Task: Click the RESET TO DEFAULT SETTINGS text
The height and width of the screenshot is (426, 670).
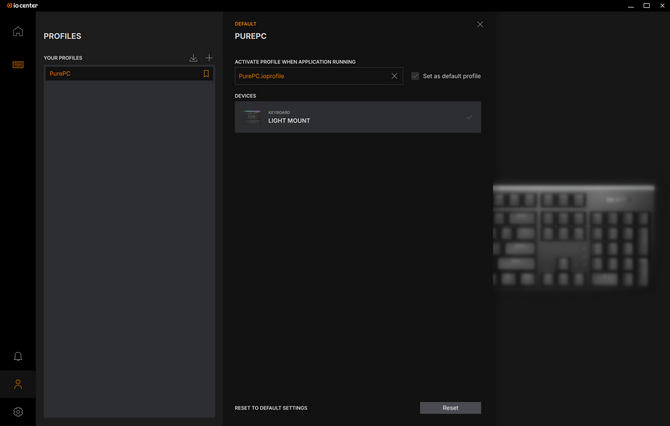Action: click(271, 408)
